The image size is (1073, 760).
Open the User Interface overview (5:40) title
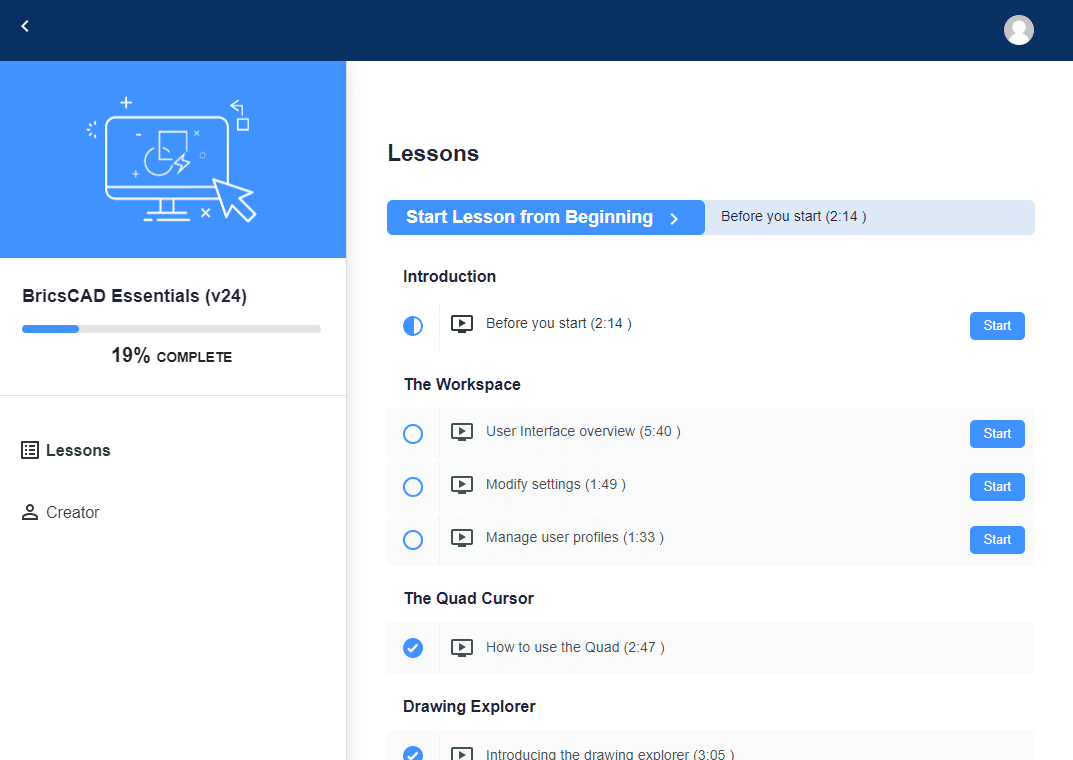583,431
